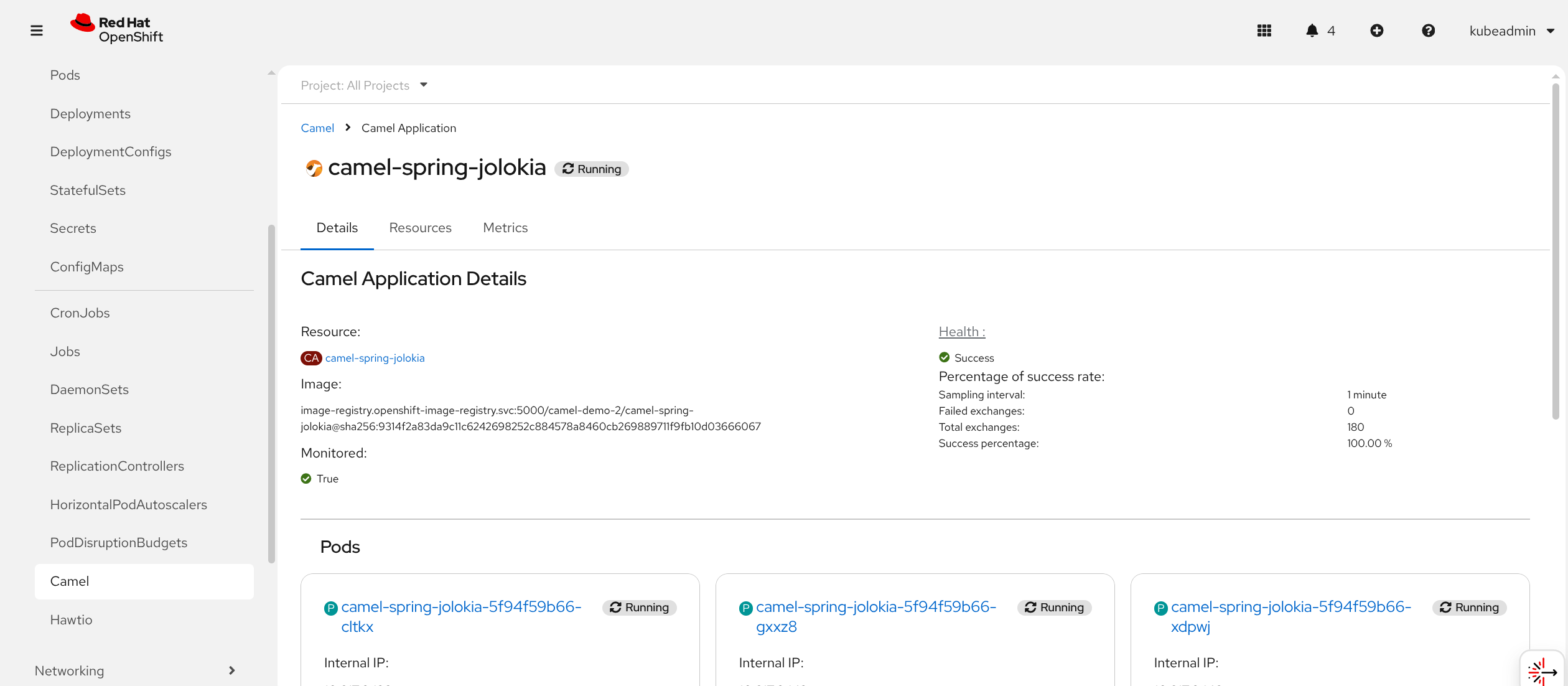The width and height of the screenshot is (1568, 686).
Task: Switch to the Resources tab
Action: [x=420, y=228]
